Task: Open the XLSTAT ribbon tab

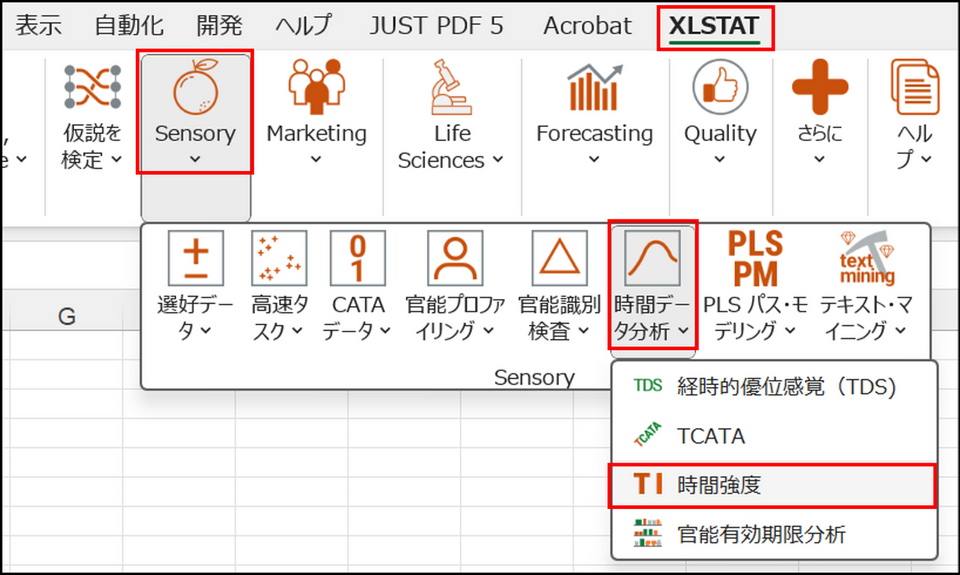Action: pos(714,26)
